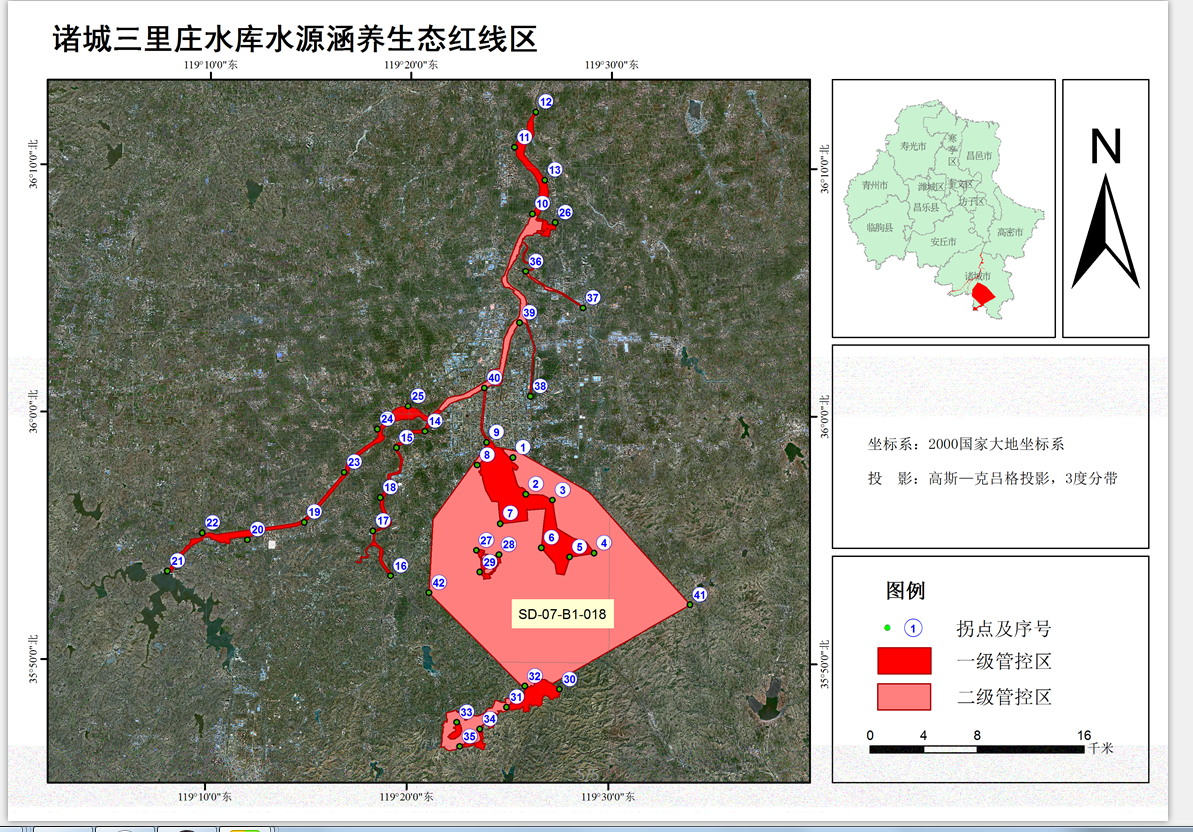Click turning point marker number 16
Image resolution: width=1193 pixels, height=832 pixels.
(401, 566)
